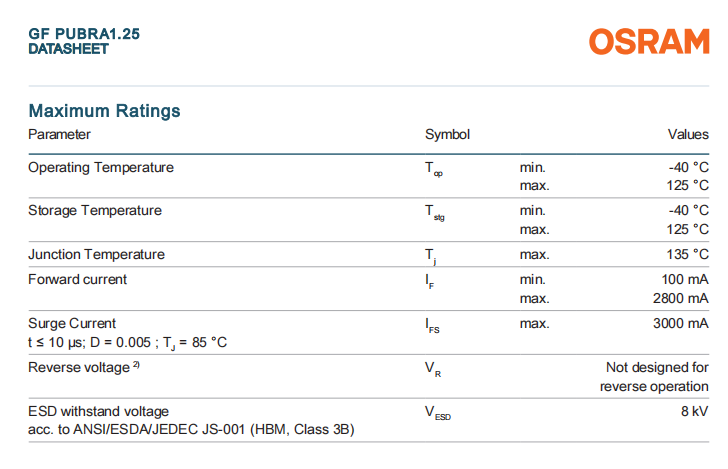Select the Maximum Ratings heading

click(x=104, y=110)
